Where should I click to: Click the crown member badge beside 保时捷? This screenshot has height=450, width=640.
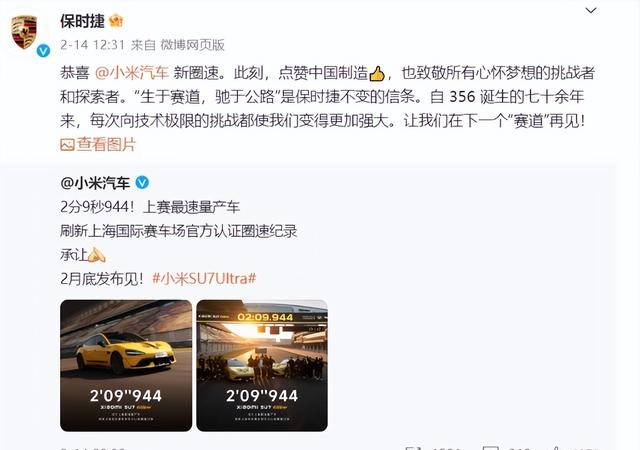(x=116, y=21)
